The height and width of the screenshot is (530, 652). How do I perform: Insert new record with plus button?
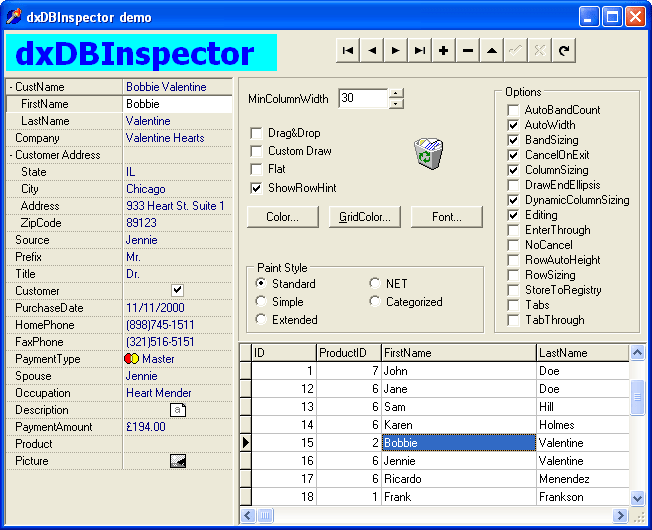click(x=444, y=51)
